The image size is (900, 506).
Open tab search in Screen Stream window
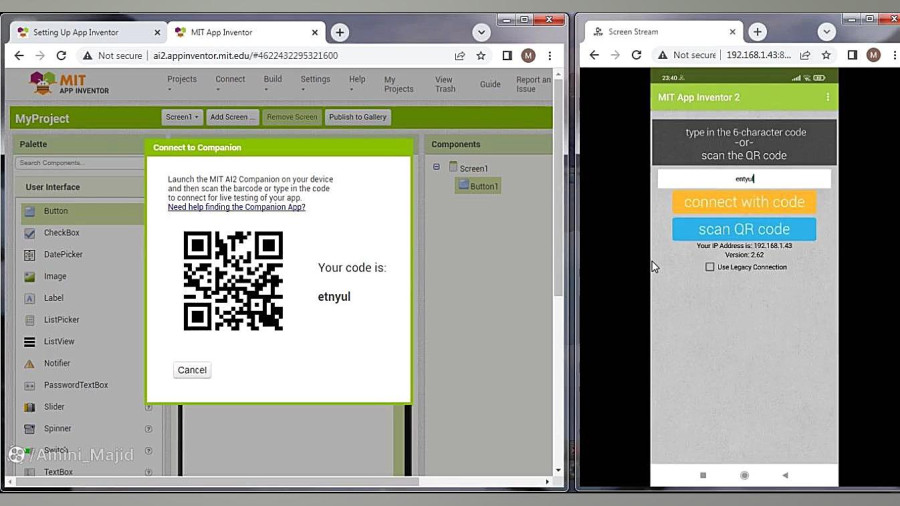point(827,32)
